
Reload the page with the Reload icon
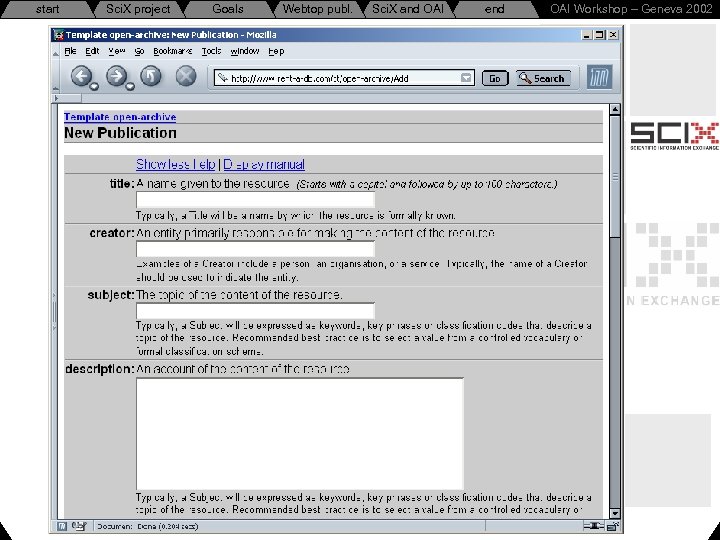[151, 76]
